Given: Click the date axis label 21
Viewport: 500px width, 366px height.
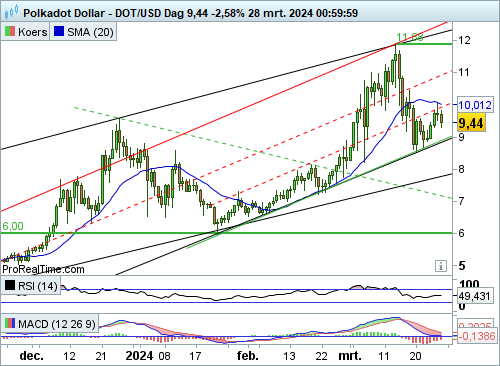Looking at the screenshot, I should click(x=101, y=356).
